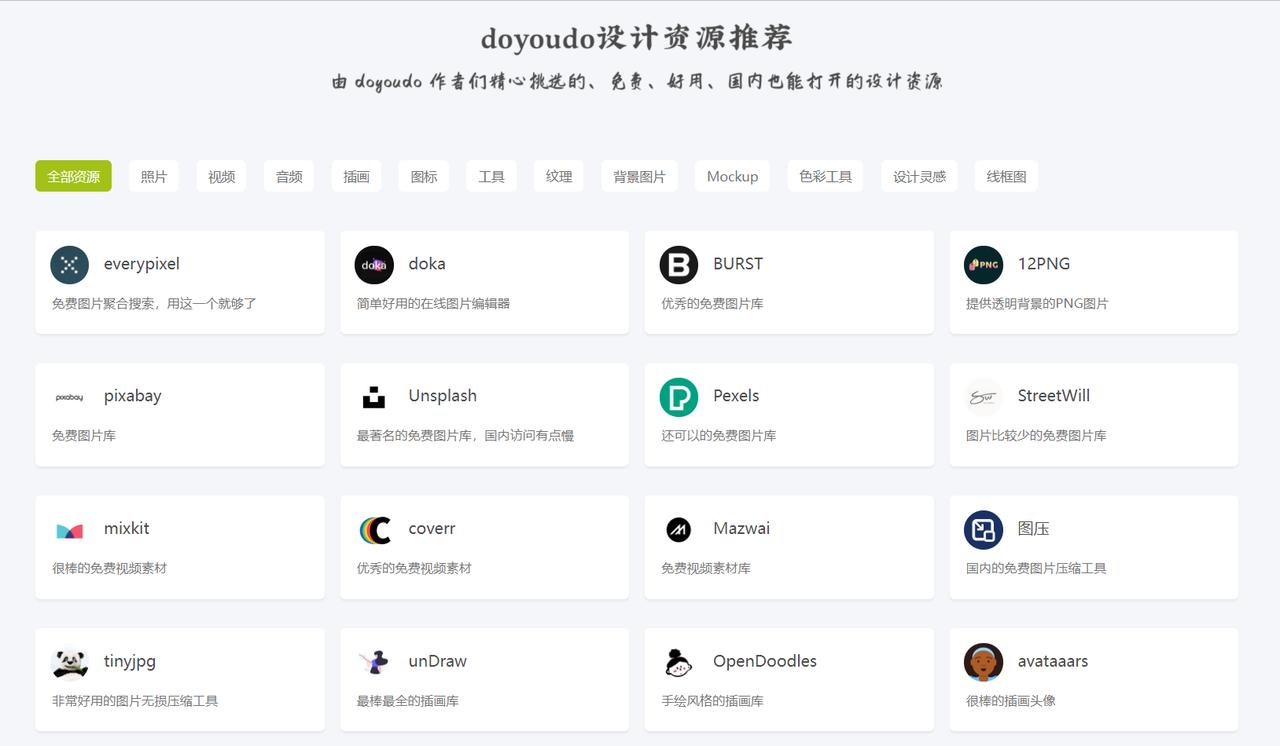Select the Unsplash camera logo
The width and height of the screenshot is (1280, 746).
(374, 396)
